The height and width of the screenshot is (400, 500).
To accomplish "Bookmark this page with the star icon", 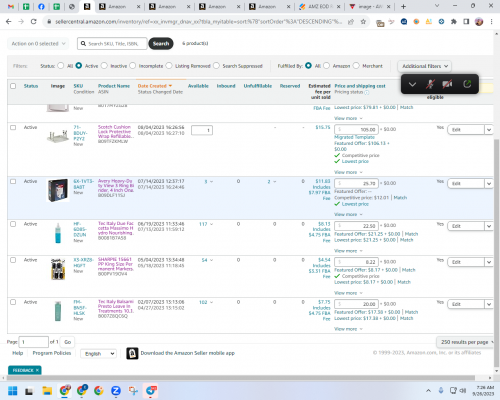I will [363, 22].
